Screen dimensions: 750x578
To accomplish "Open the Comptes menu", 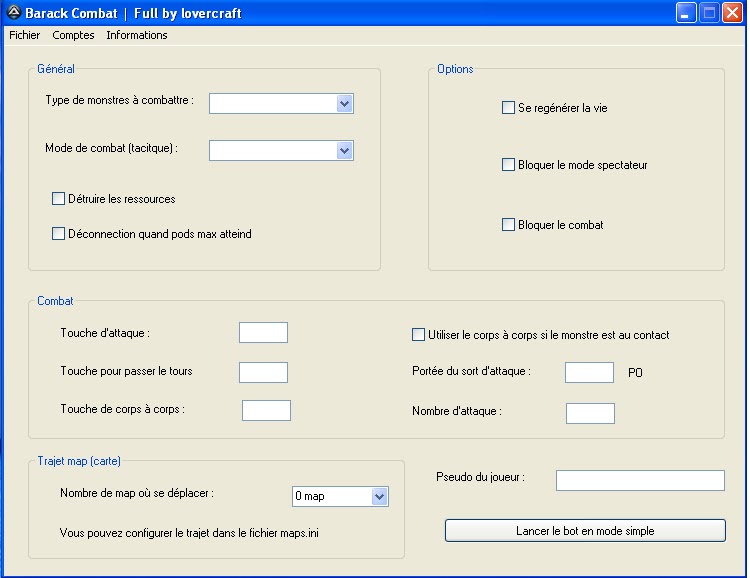I will [x=73, y=35].
